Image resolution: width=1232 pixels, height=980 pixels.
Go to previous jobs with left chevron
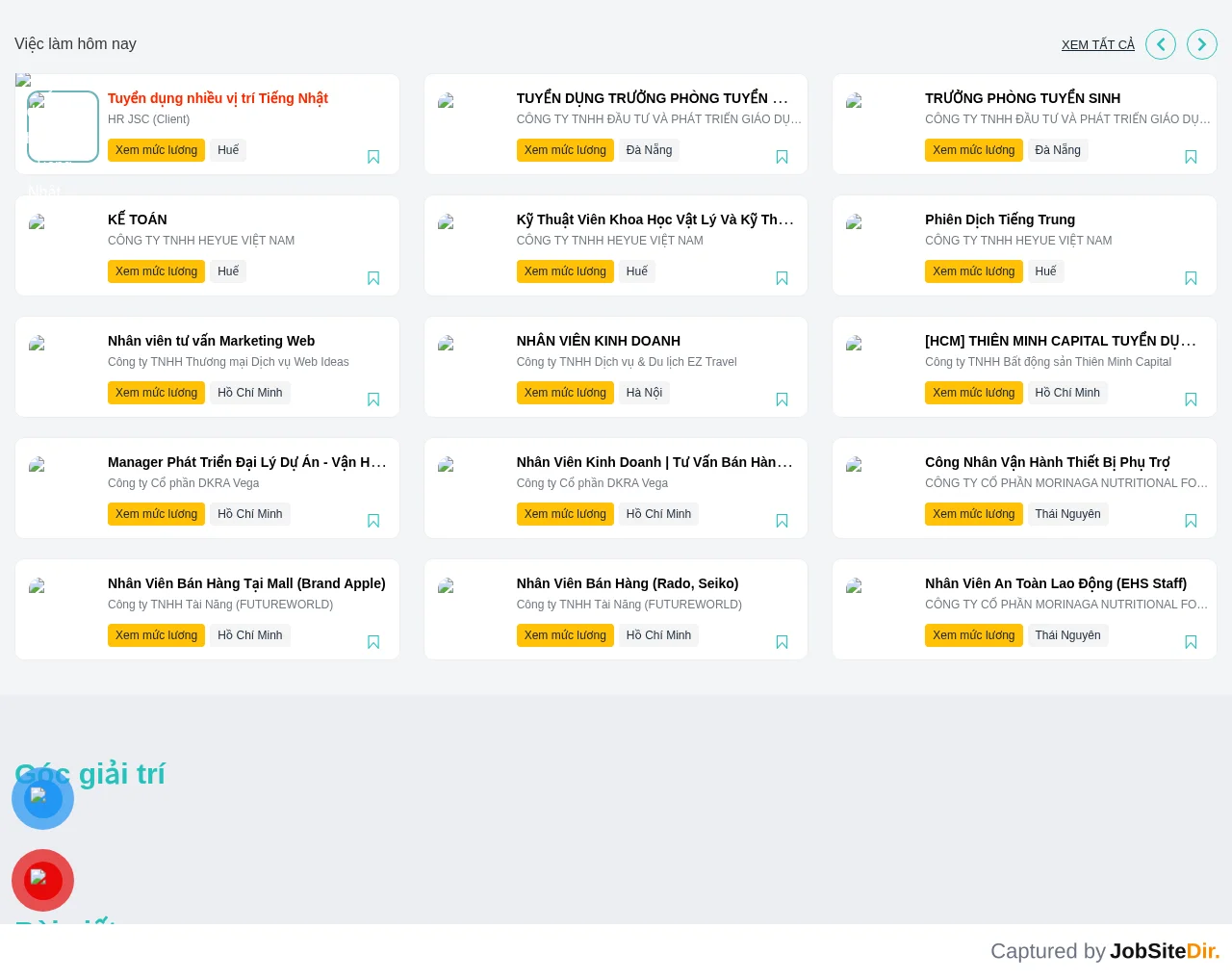coord(1161,44)
